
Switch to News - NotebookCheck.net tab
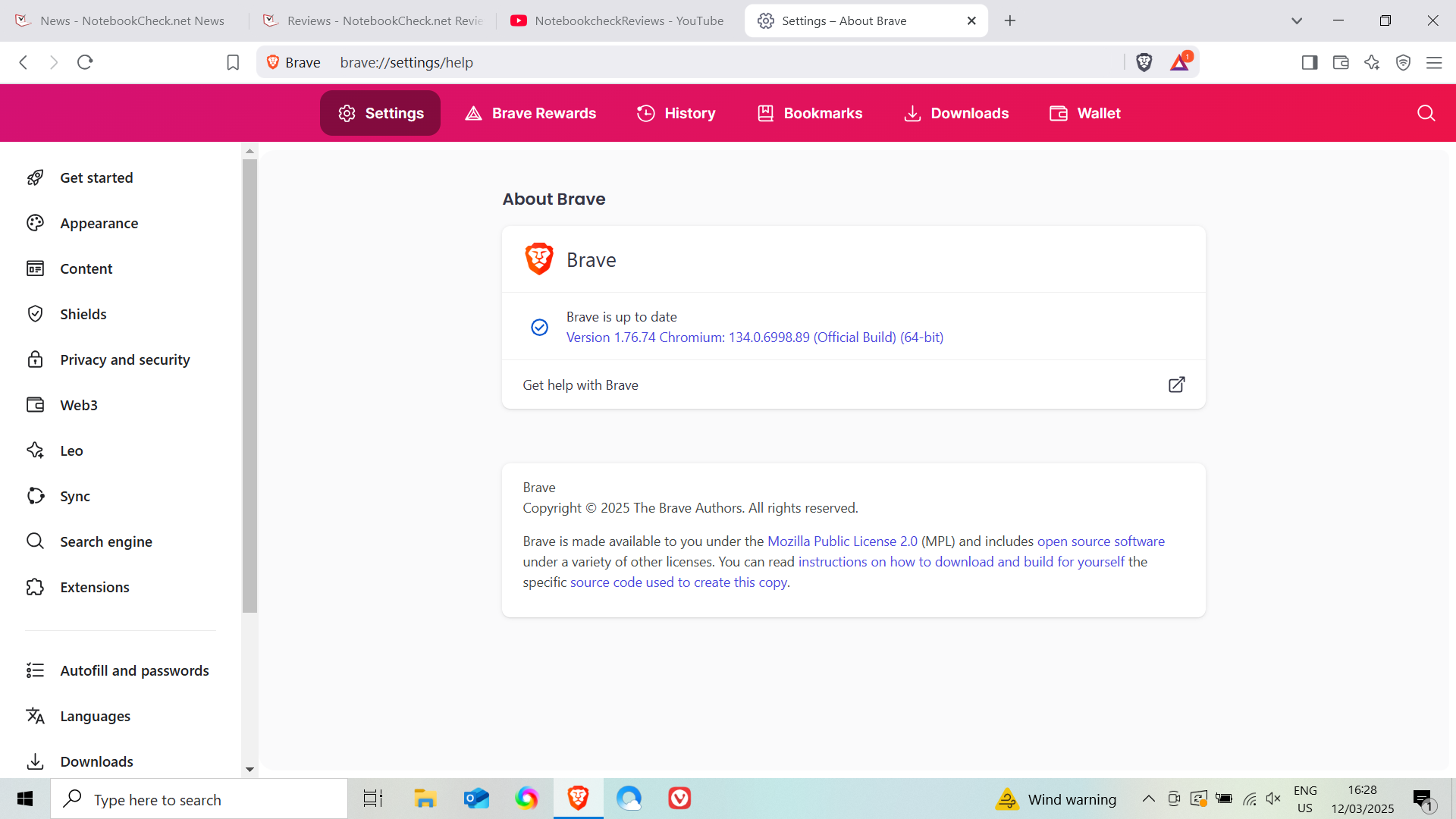point(125,20)
